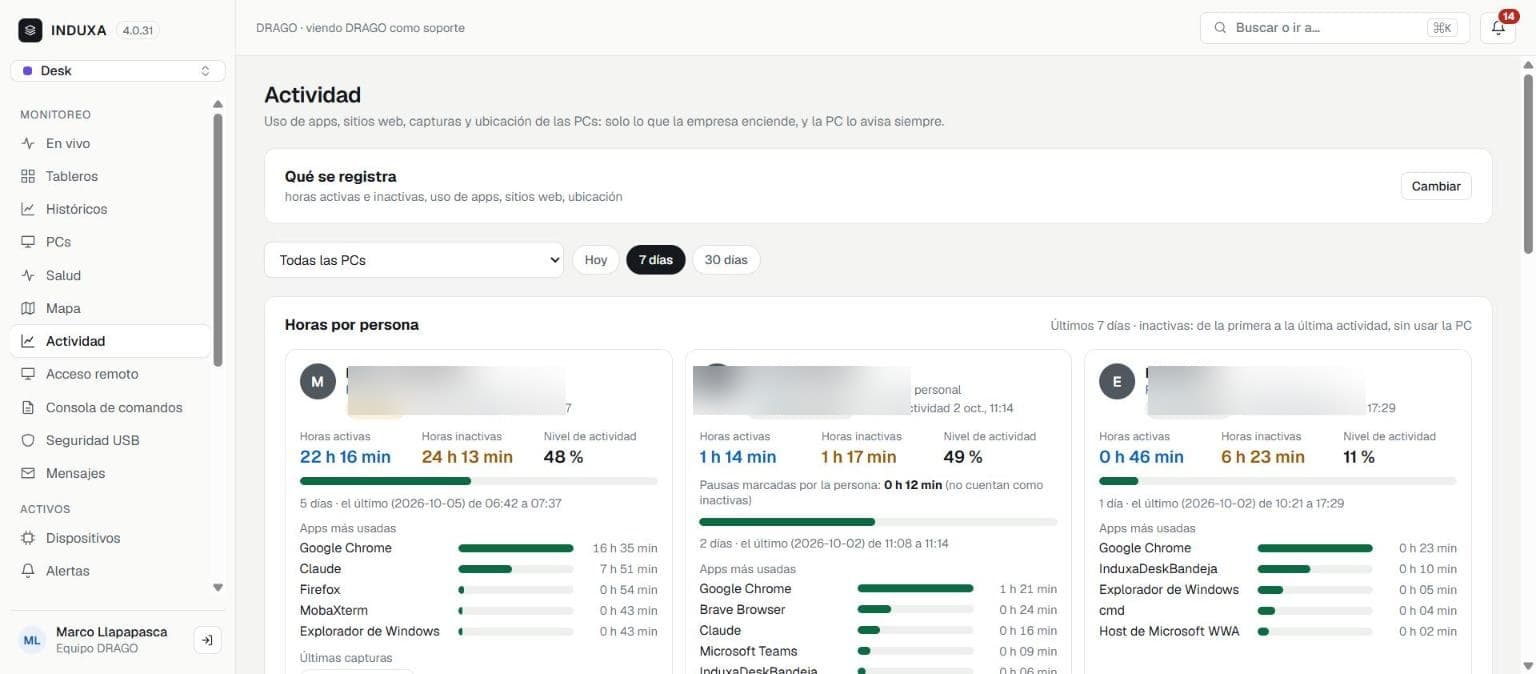Image resolution: width=1536 pixels, height=674 pixels.
Task: Click the Seguridad USB shield icon
Action: pyautogui.click(x=28, y=440)
